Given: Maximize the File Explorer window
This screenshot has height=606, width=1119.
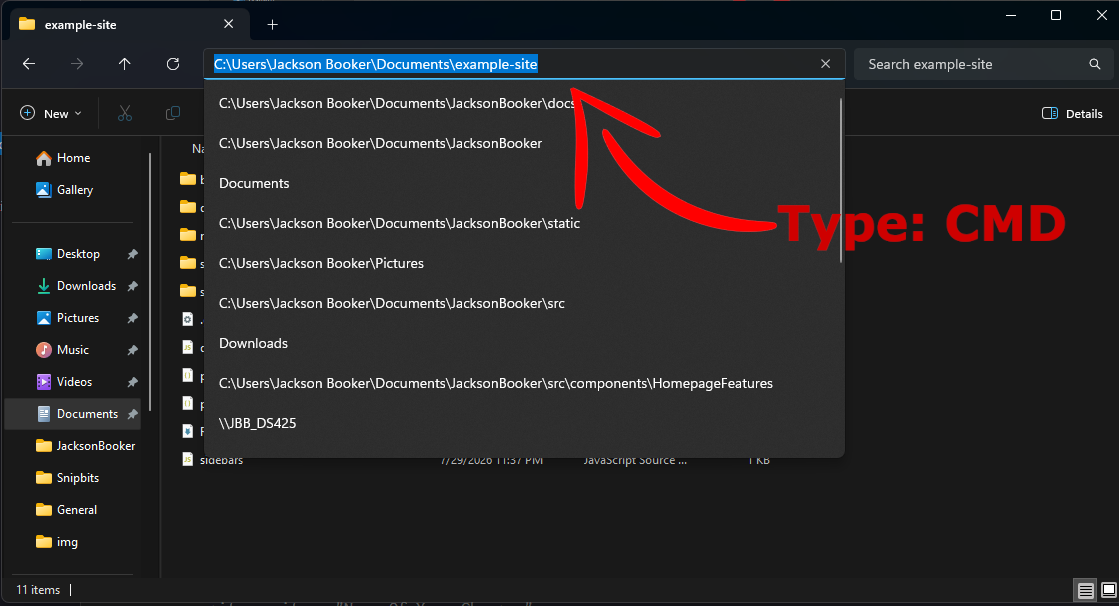Looking at the screenshot, I should click(1056, 15).
